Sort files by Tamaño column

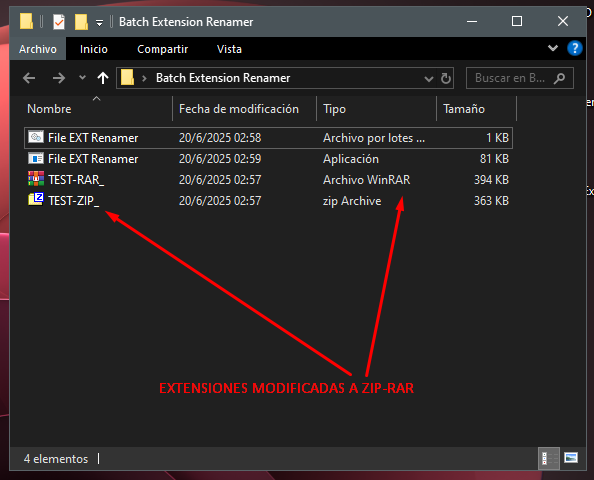[x=464, y=109]
